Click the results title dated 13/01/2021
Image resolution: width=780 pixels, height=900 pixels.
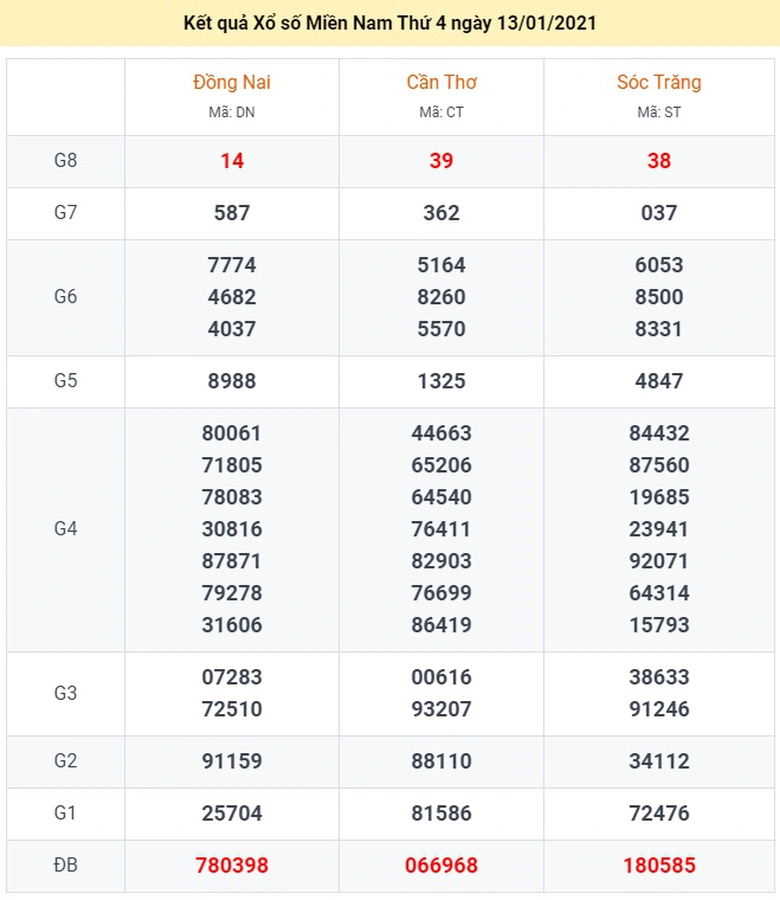coord(390,23)
